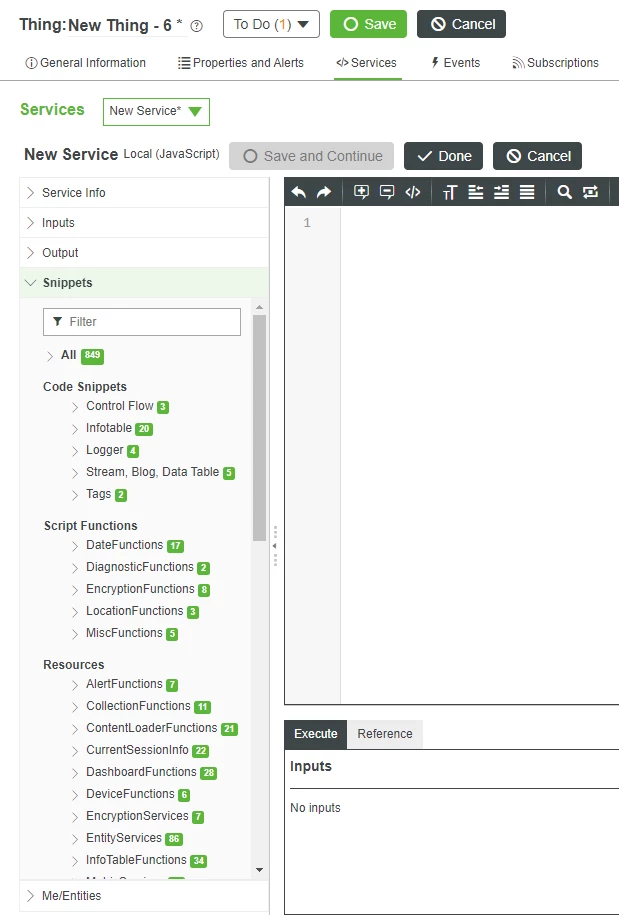This screenshot has height=921, width=619.
Task: Expand the Output section
Action: pyautogui.click(x=144, y=253)
